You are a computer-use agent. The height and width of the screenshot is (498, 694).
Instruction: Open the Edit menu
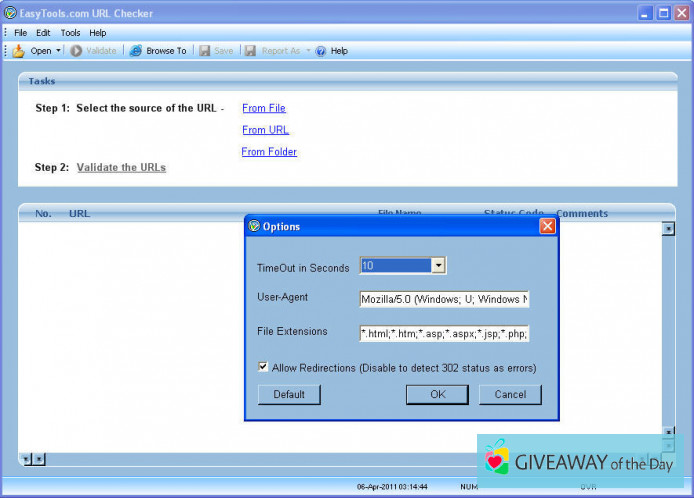[43, 33]
